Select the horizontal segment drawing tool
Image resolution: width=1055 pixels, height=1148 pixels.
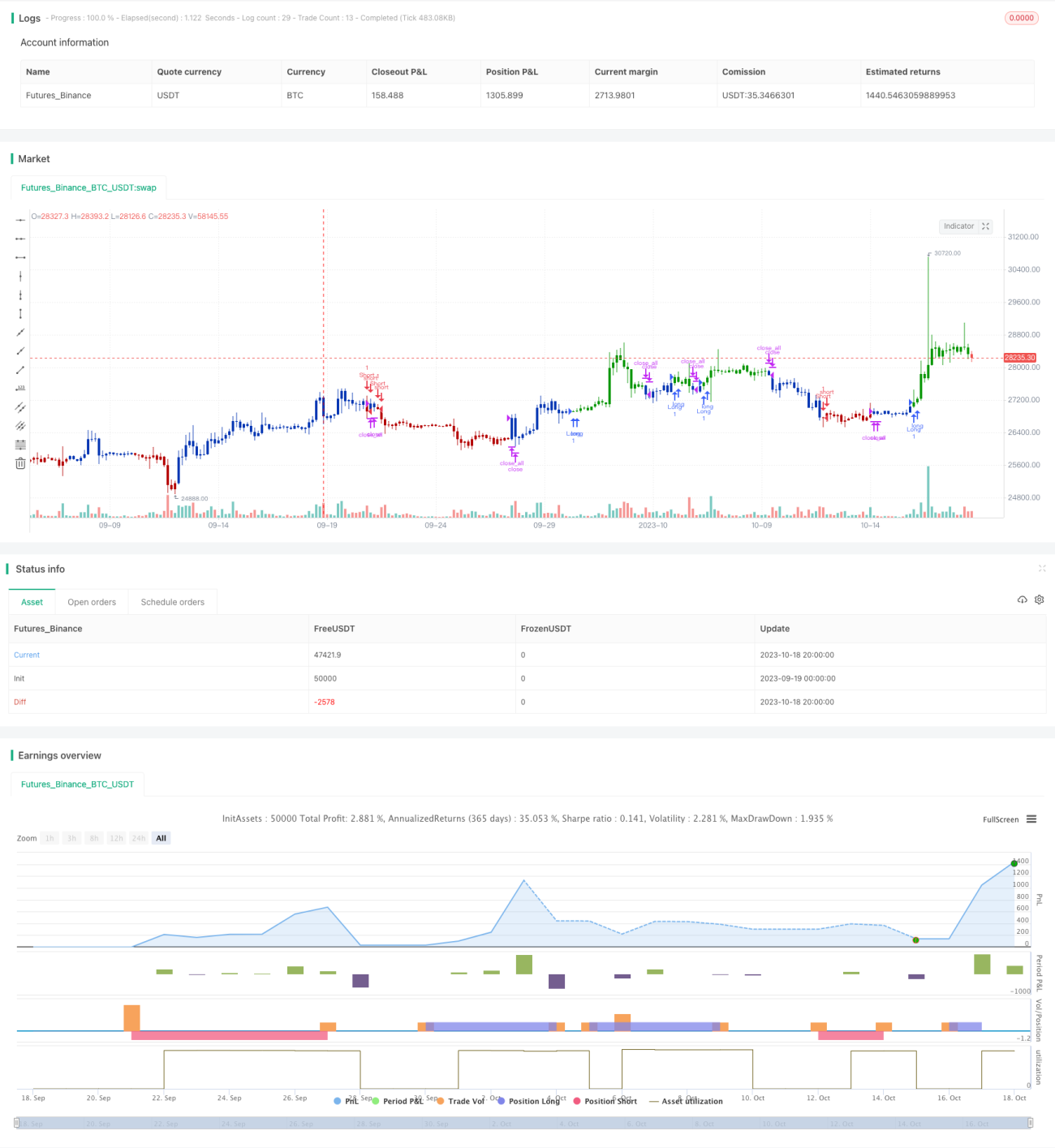pyautogui.click(x=20, y=257)
